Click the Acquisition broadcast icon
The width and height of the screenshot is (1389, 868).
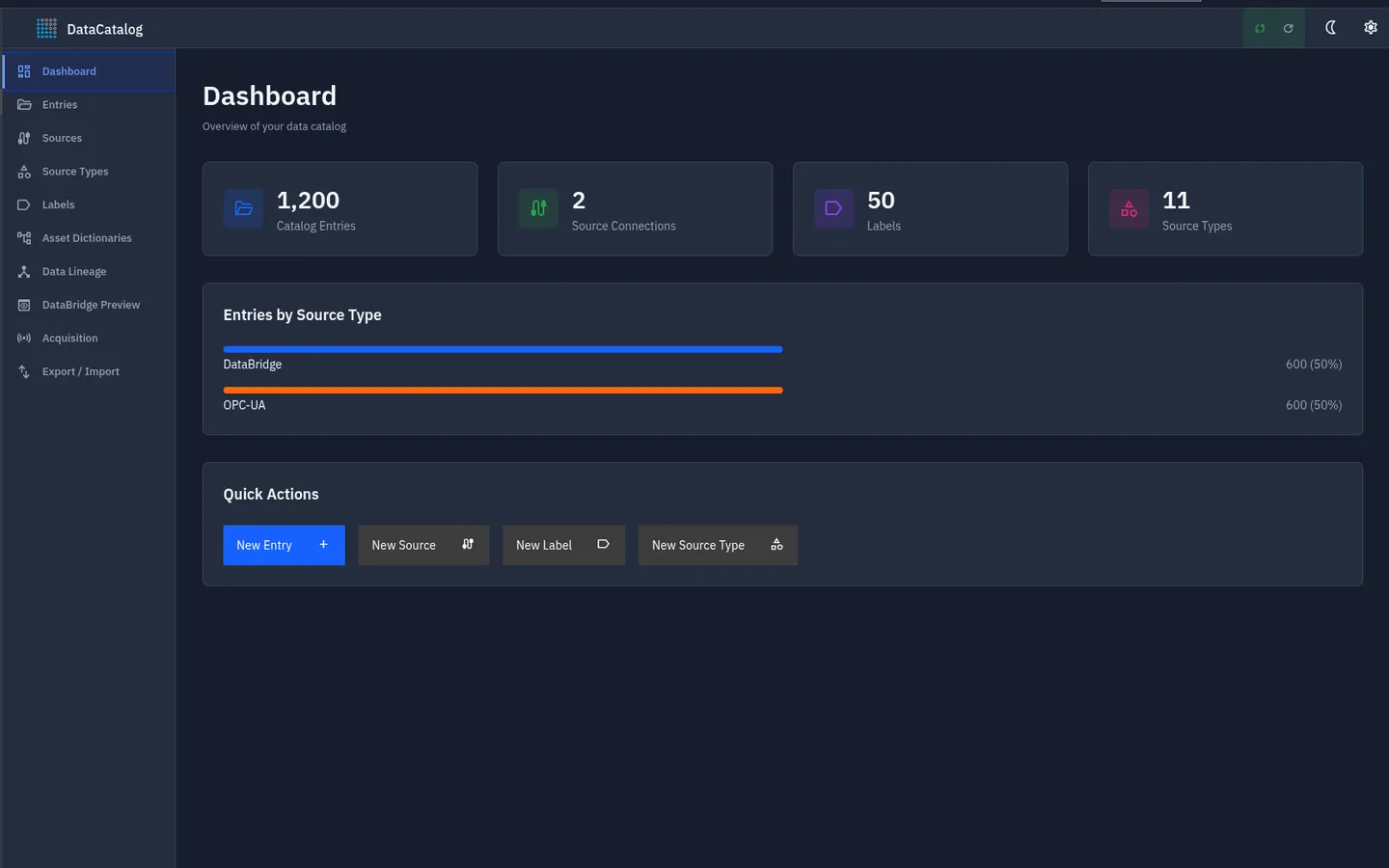coord(23,338)
